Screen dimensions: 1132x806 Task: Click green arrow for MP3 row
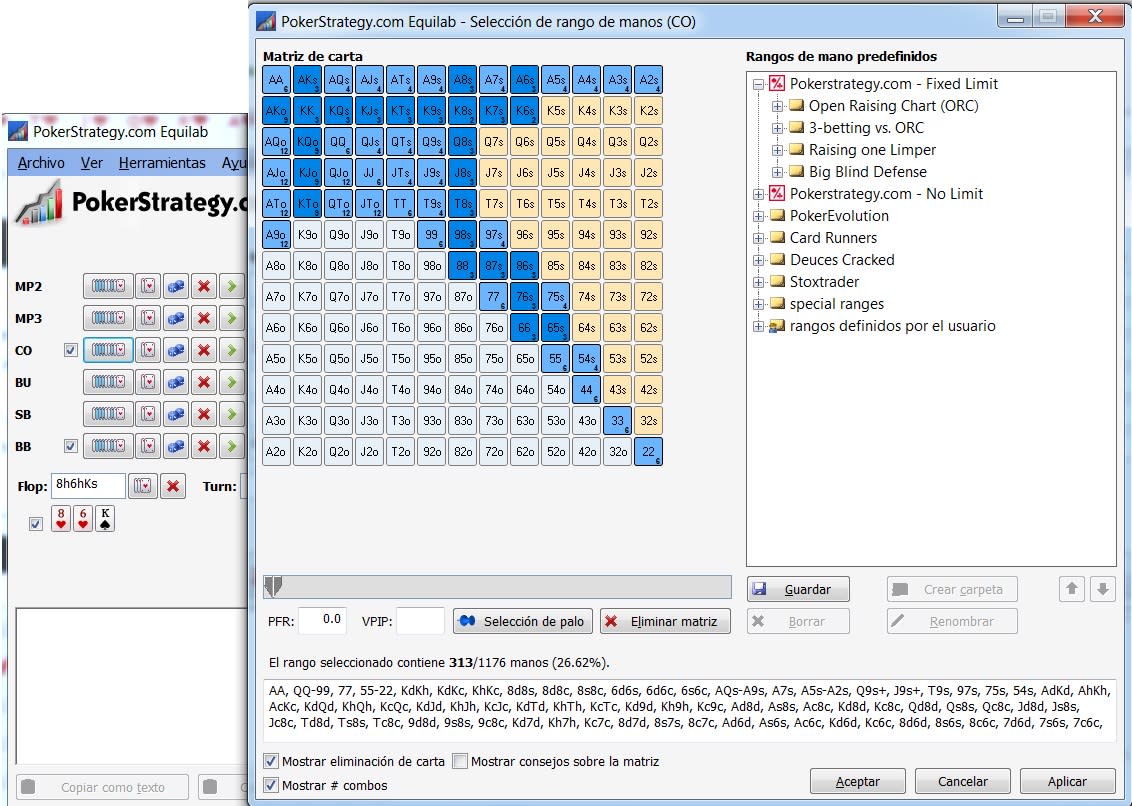click(232, 318)
